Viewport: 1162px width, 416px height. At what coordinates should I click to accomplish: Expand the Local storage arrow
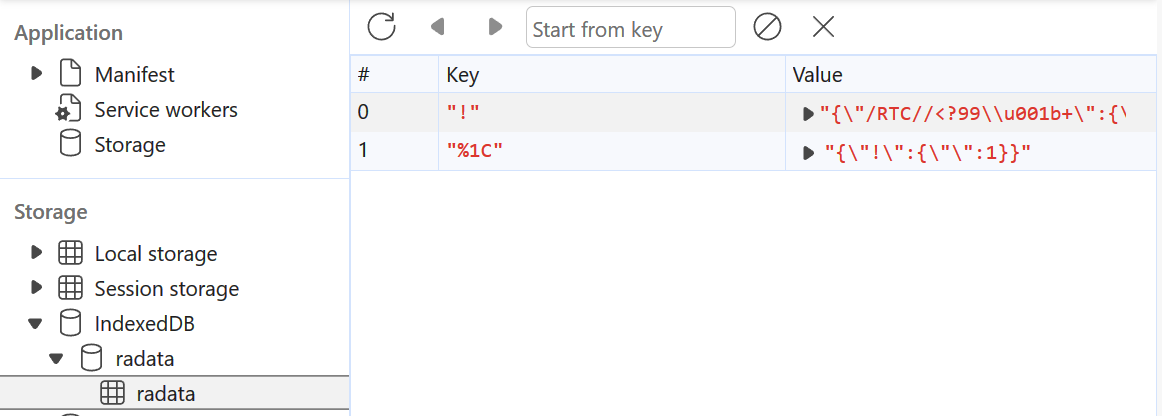[x=37, y=254]
